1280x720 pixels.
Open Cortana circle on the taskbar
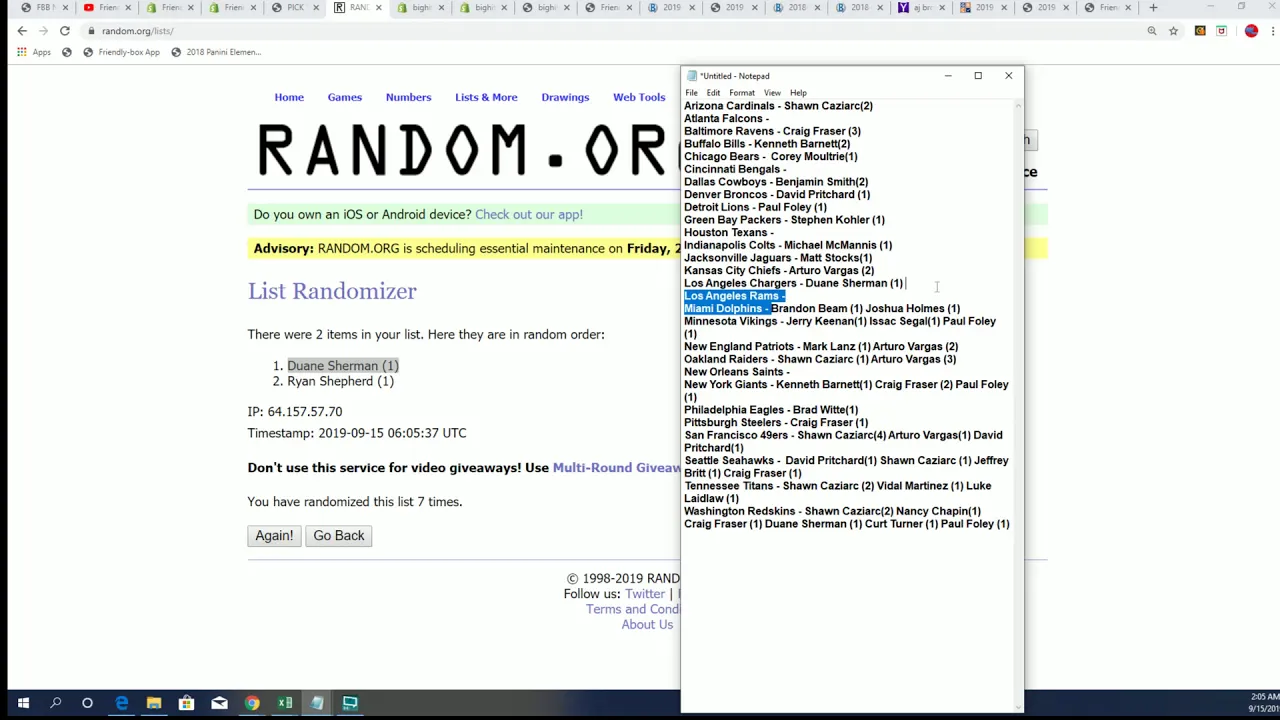[87, 703]
